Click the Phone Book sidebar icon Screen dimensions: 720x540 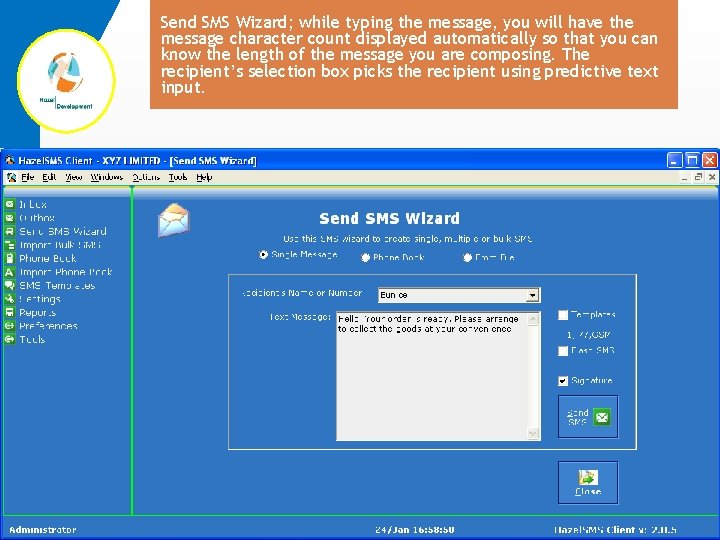pyautogui.click(x=9, y=258)
